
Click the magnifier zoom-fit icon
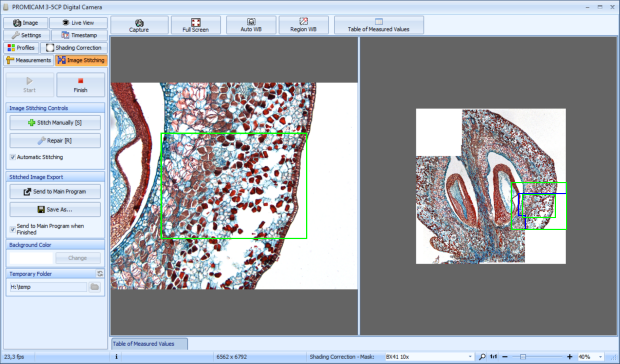(x=482, y=356)
